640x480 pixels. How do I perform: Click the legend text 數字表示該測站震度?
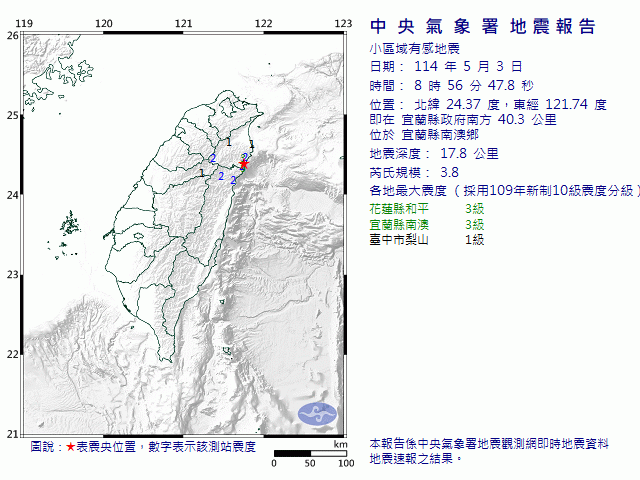click(x=202, y=447)
